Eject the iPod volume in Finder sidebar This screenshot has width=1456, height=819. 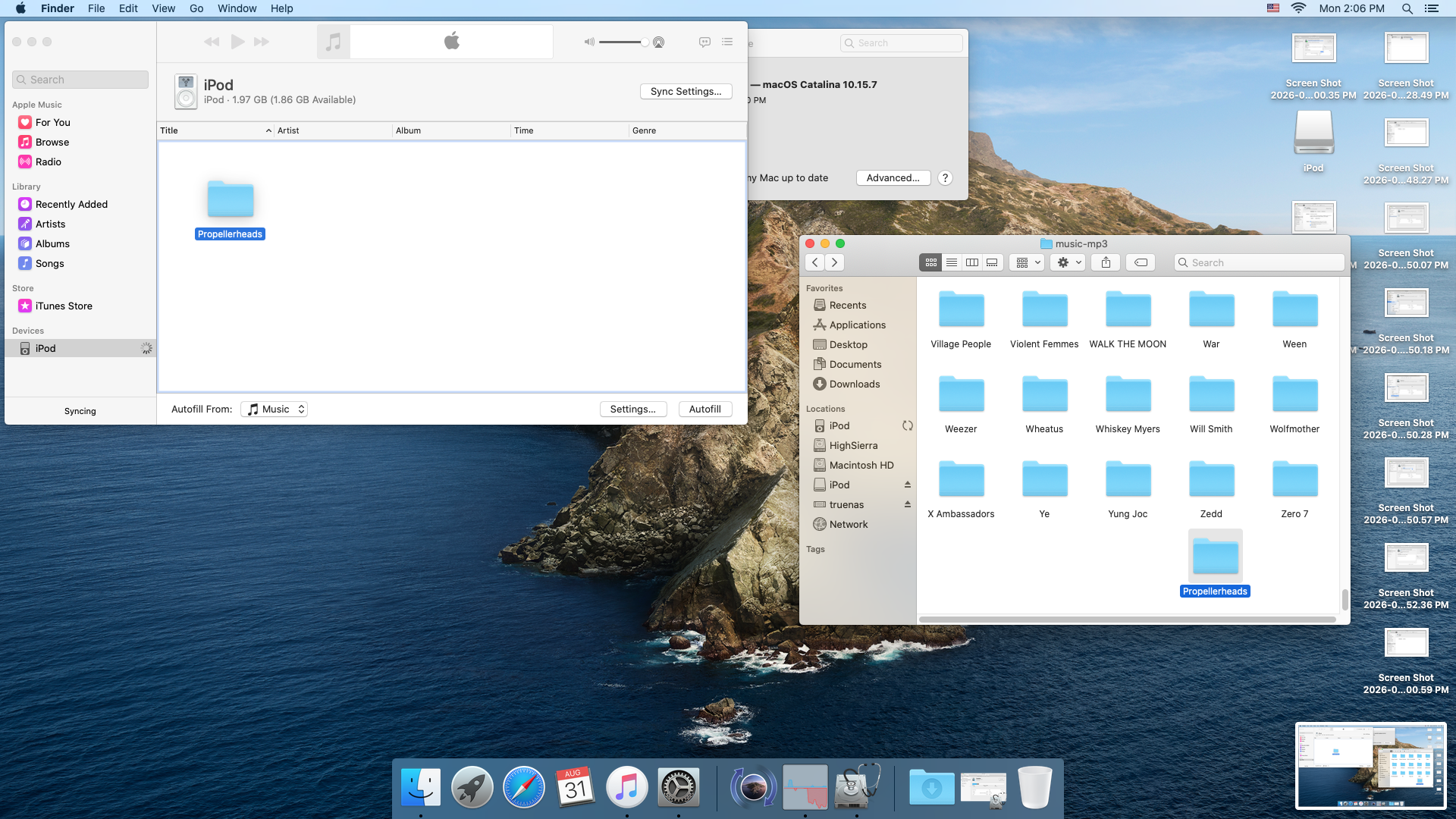coord(907,485)
